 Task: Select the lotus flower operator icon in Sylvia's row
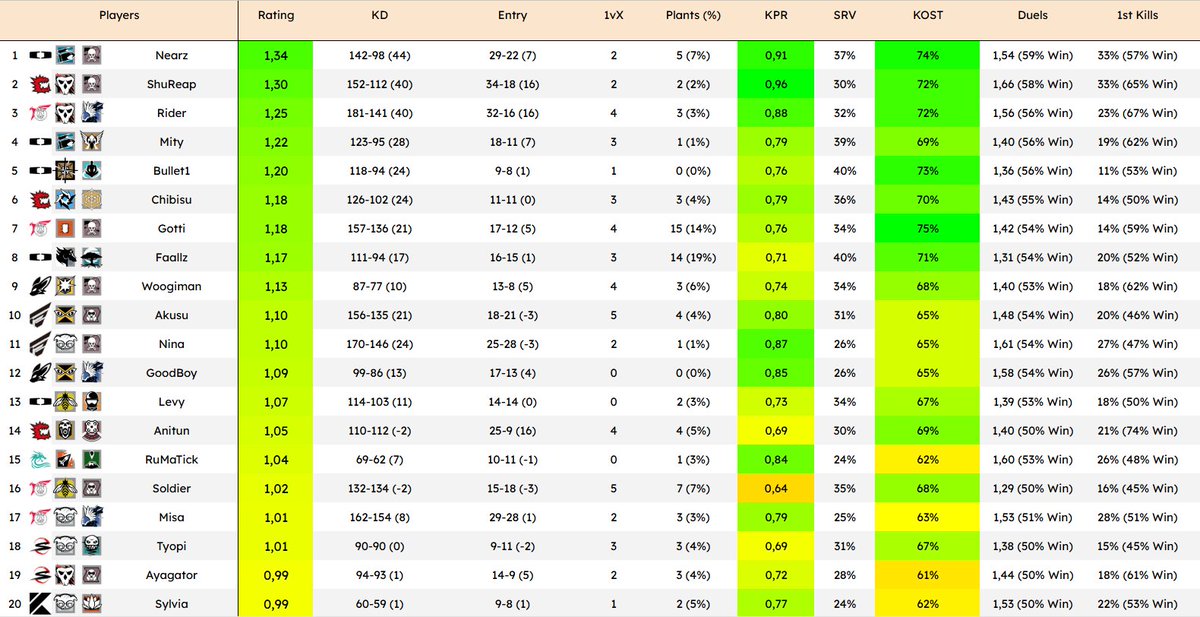tap(91, 604)
